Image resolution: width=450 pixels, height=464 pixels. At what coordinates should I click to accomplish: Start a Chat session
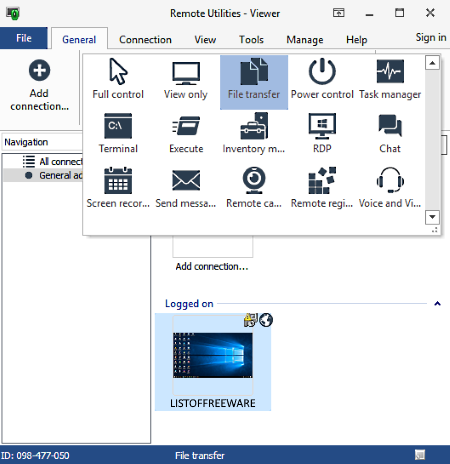(x=390, y=134)
